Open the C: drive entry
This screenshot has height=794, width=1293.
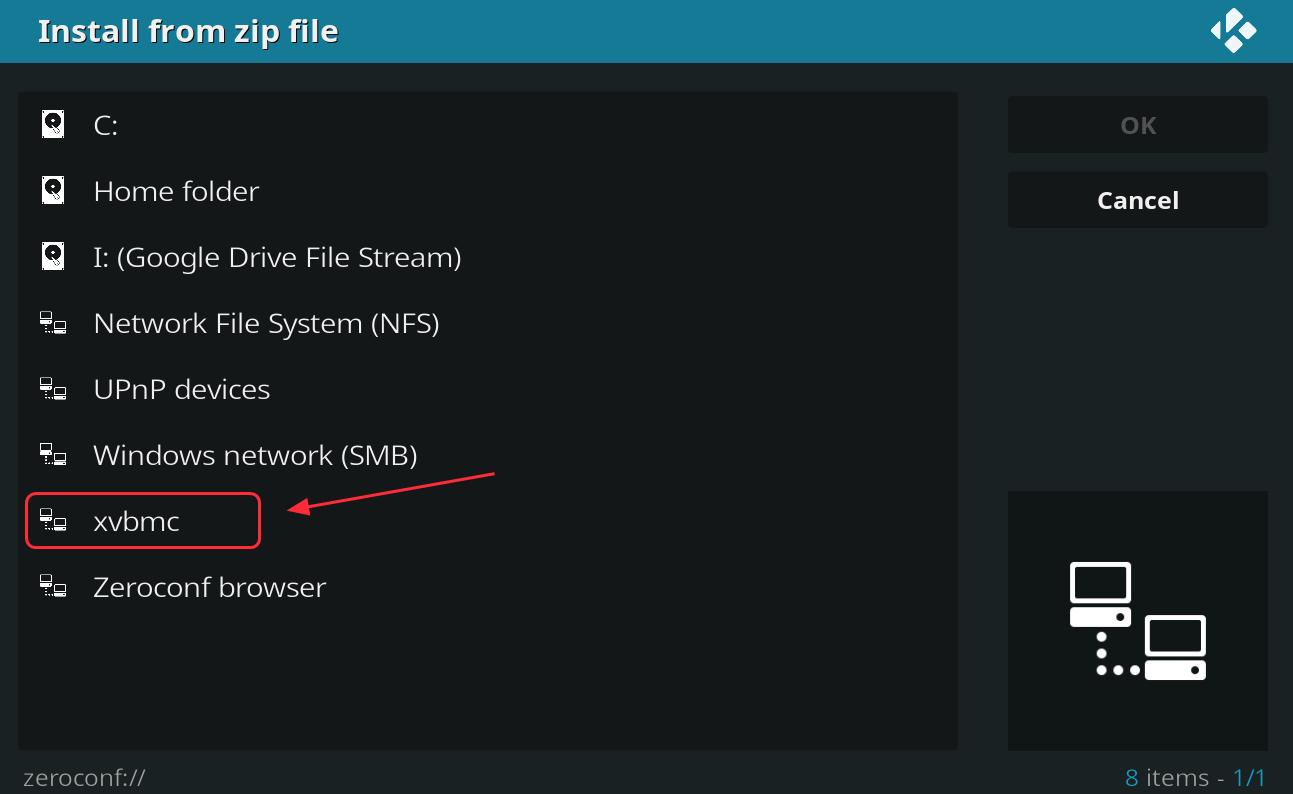(x=488, y=125)
